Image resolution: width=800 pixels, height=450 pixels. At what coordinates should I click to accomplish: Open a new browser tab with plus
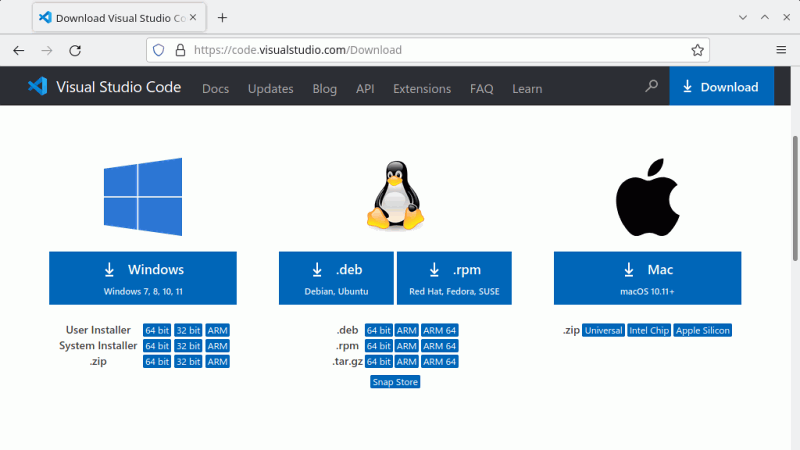(222, 18)
